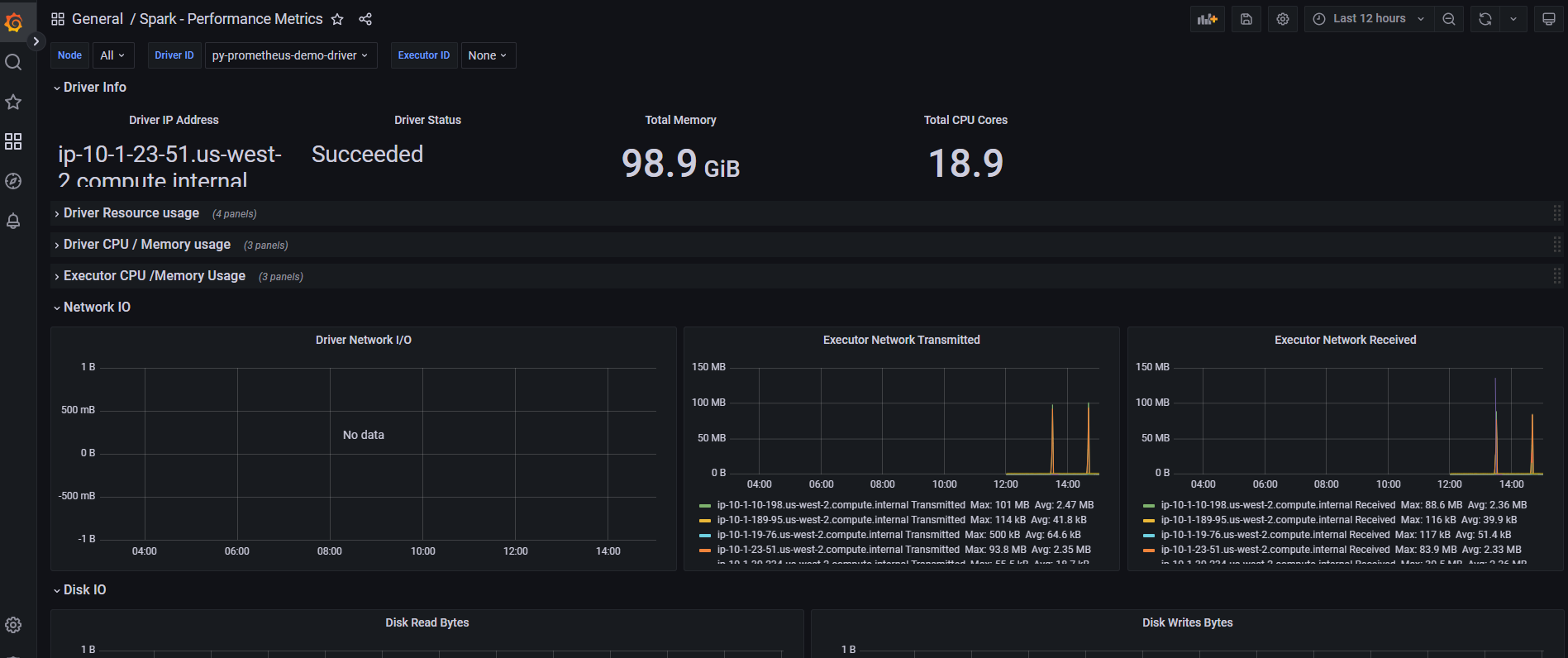
Task: Grab the Driver Resource usage row drag handle
Action: 1557,213
